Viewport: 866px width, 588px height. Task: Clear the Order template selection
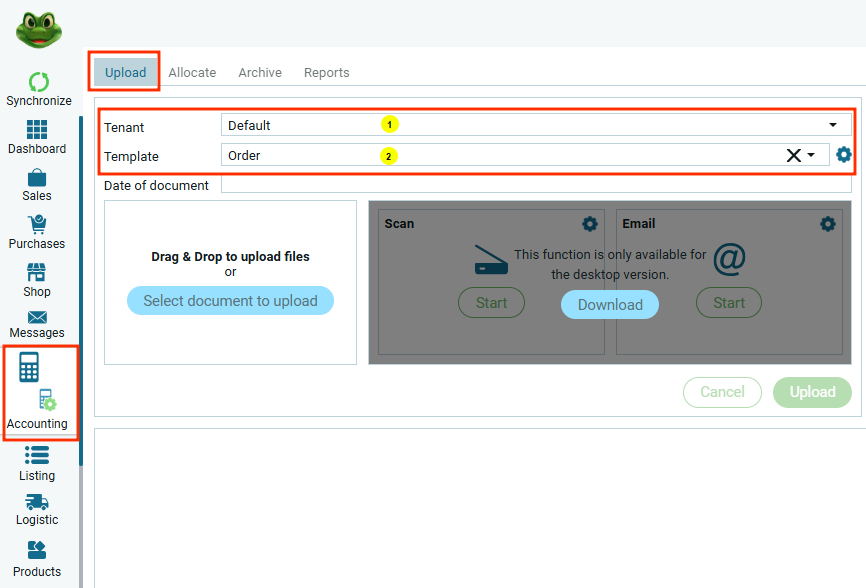point(793,155)
